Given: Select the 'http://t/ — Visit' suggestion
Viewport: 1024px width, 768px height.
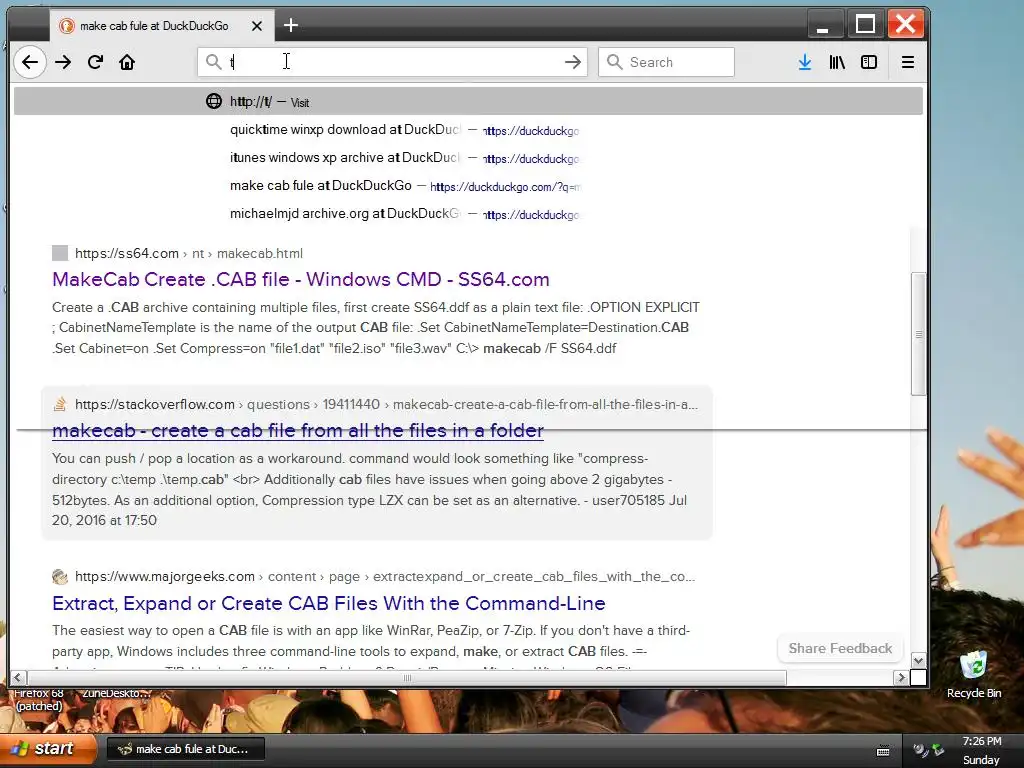Looking at the screenshot, I should pyautogui.click(x=468, y=101).
